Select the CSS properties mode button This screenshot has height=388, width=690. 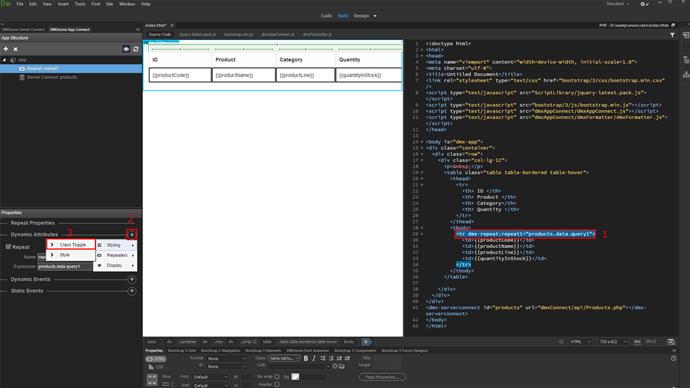pos(156,367)
